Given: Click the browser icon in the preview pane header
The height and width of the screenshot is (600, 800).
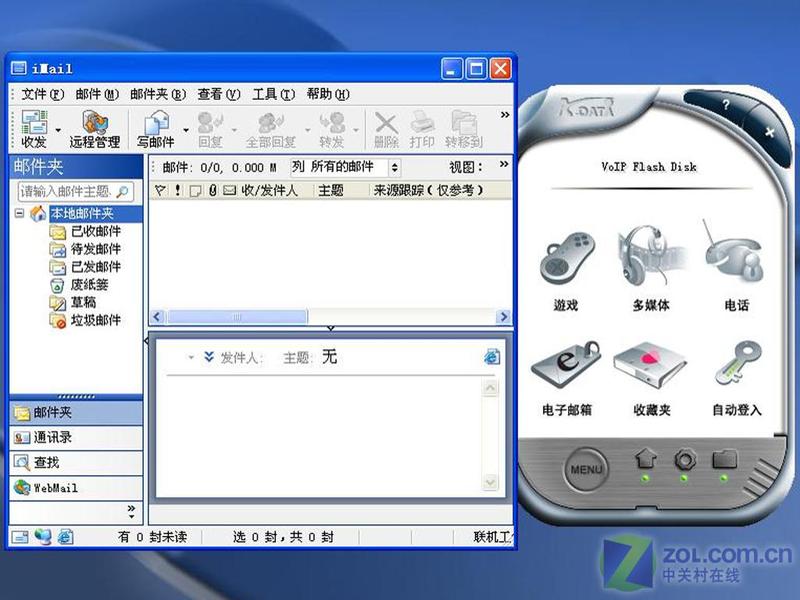Looking at the screenshot, I should pos(492,357).
